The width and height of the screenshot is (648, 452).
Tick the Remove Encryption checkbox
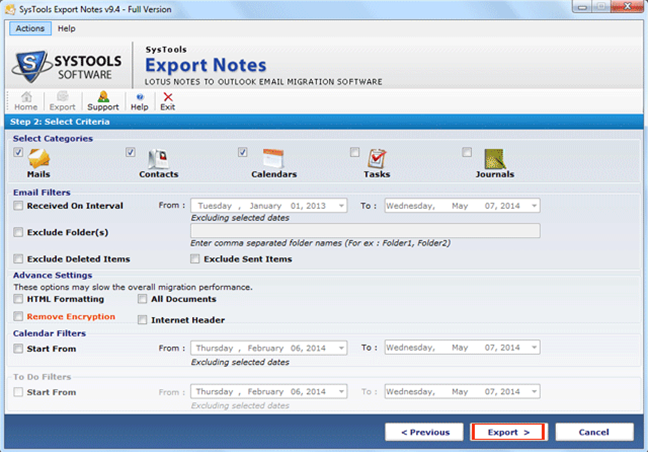click(19, 317)
